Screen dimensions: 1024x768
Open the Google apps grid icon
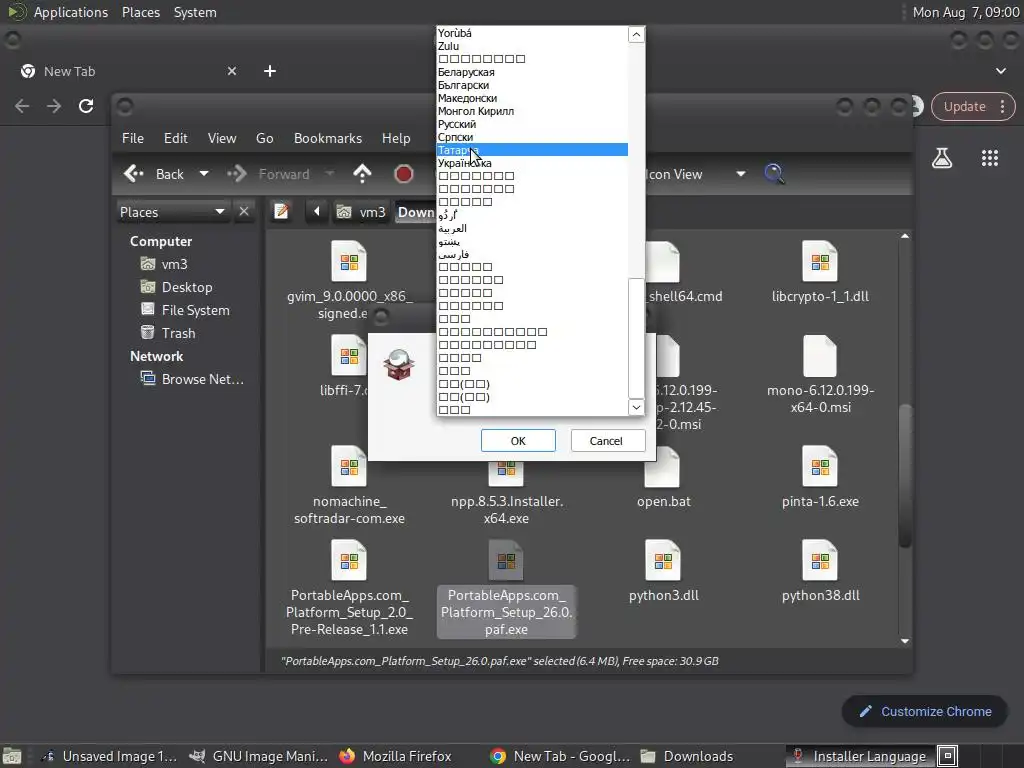pos(989,158)
